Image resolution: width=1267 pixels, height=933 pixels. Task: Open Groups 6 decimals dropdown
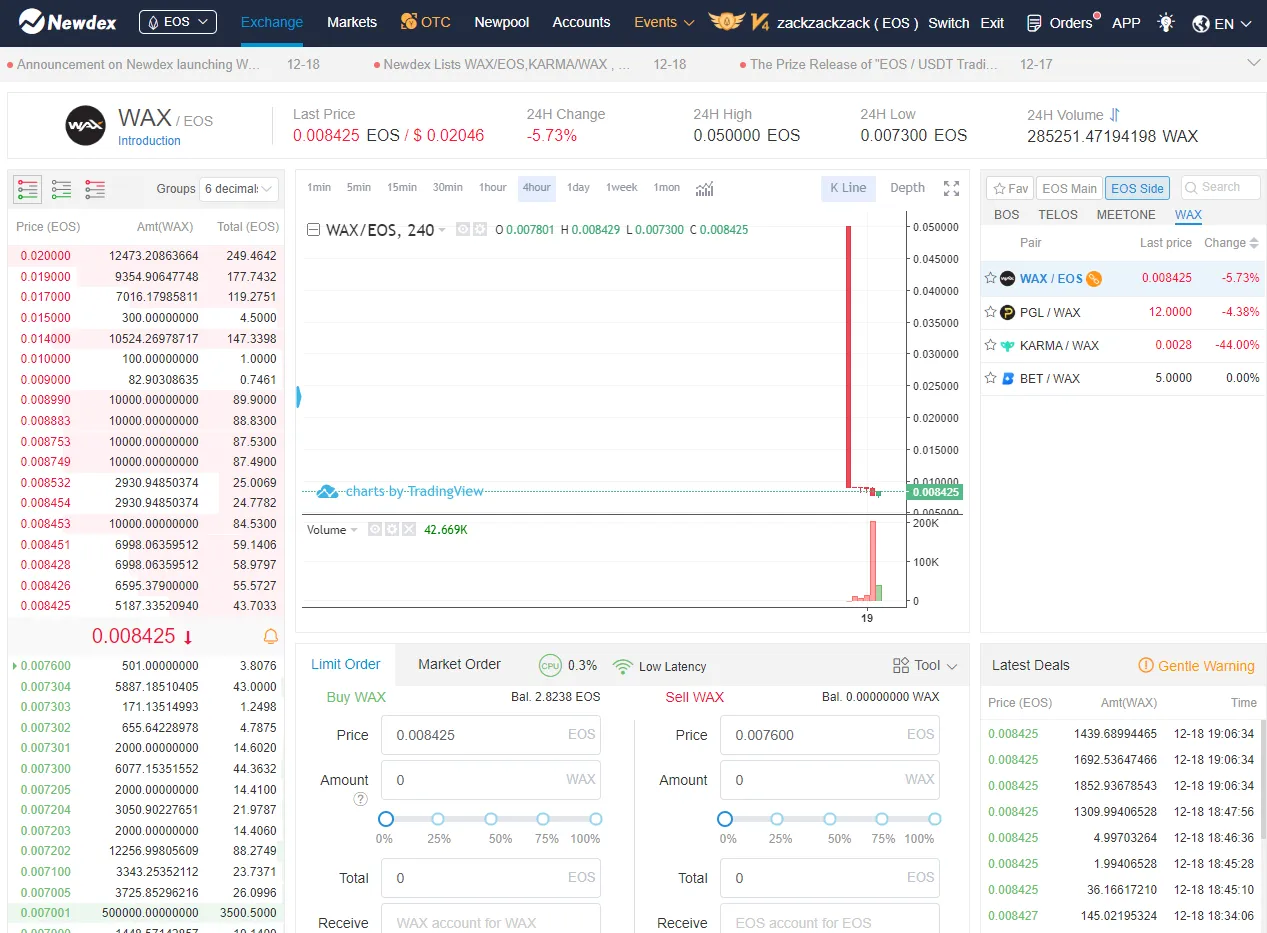click(239, 188)
